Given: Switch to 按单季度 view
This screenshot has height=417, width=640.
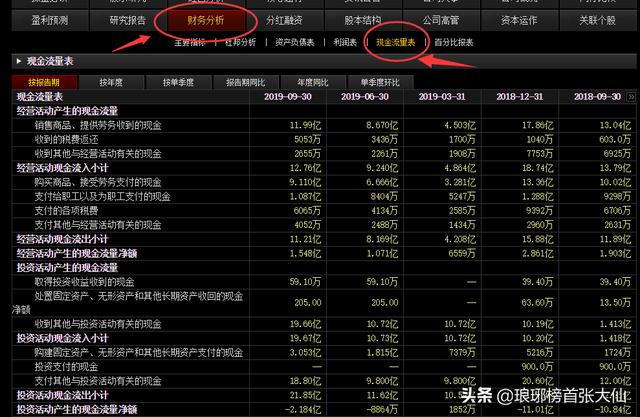Looking at the screenshot, I should (178, 82).
